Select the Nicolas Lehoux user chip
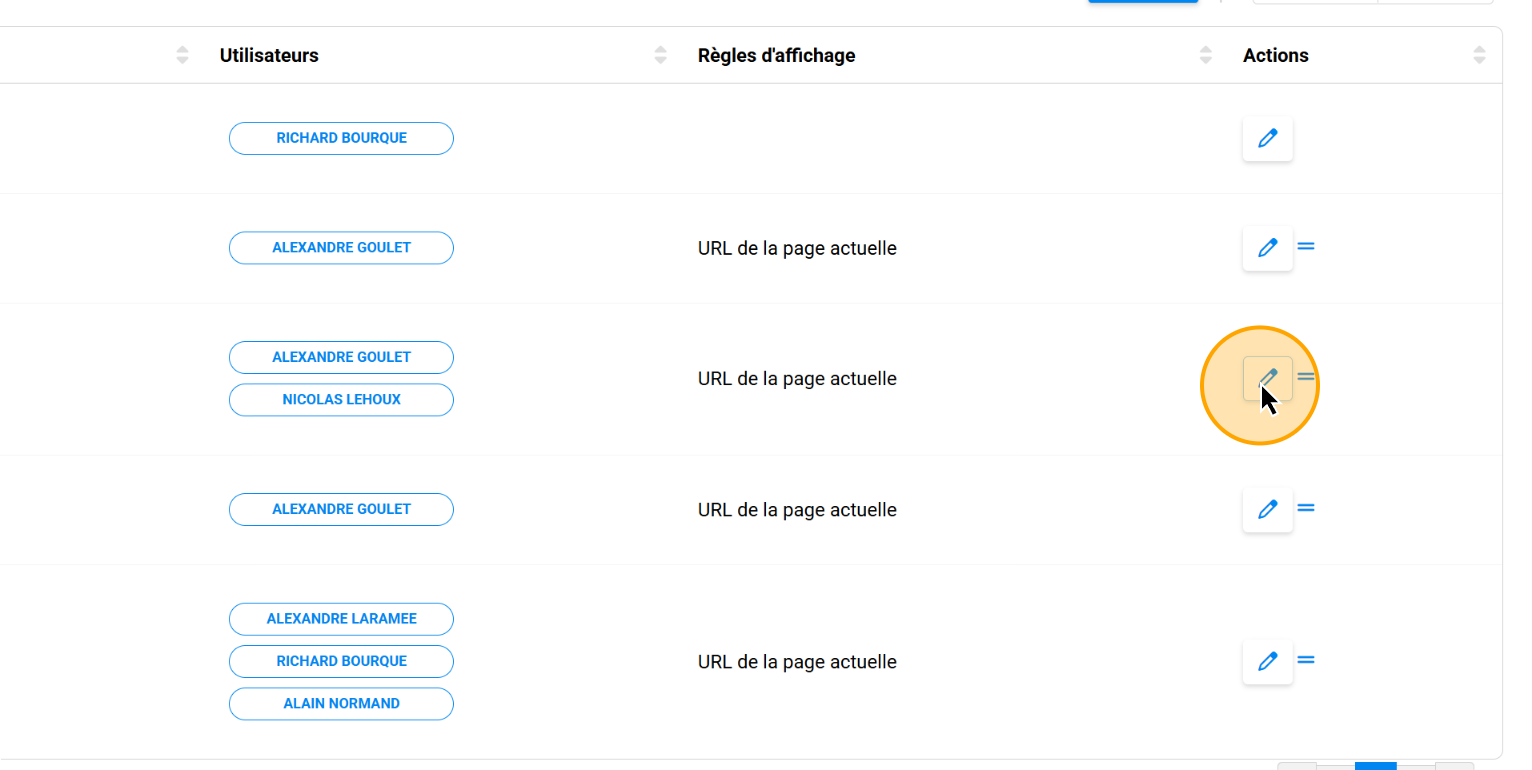This screenshot has width=1532, height=770. point(341,400)
